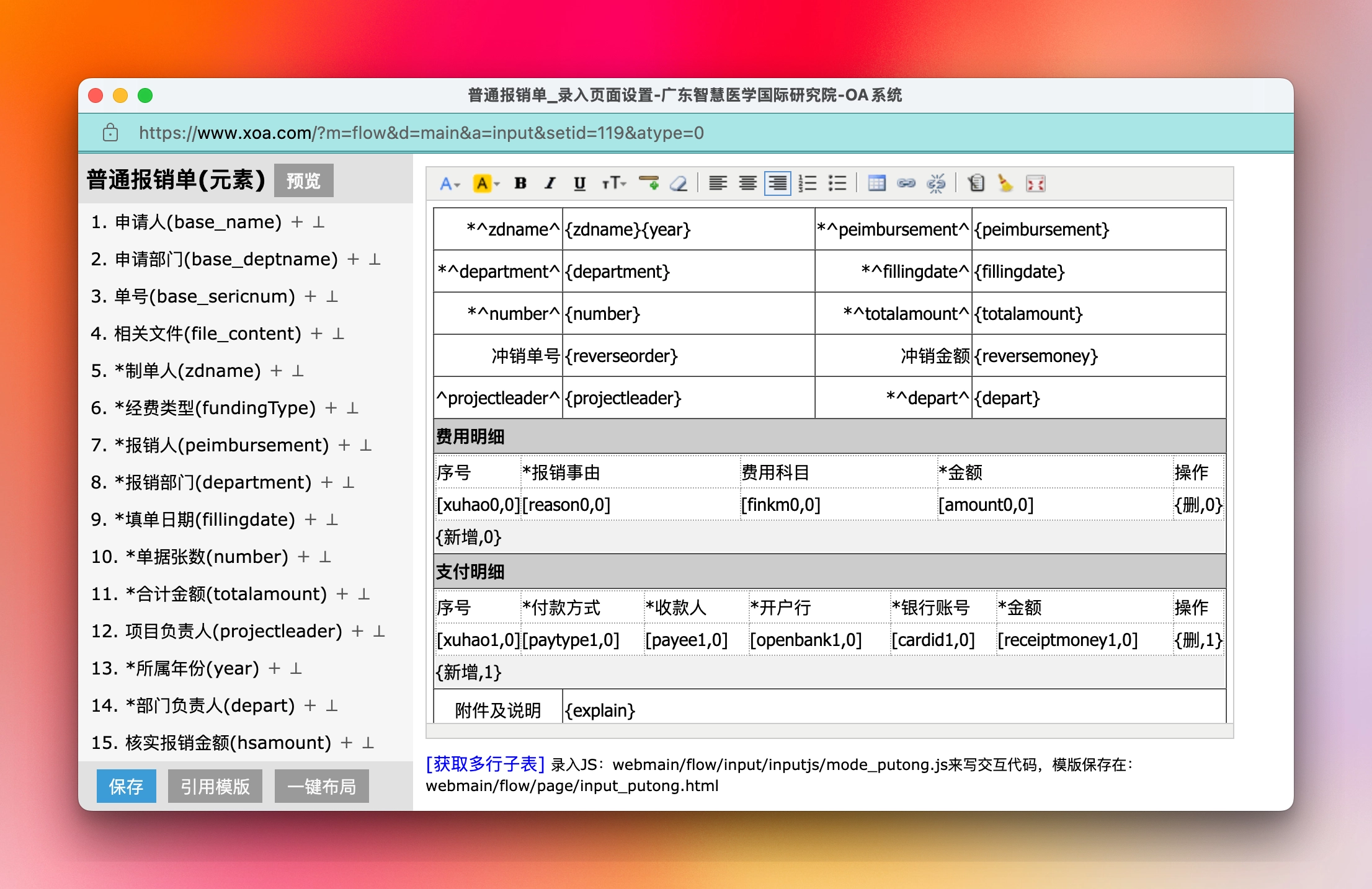1372x889 pixels.
Task: Add 单据张数(number) with plus icon
Action: tap(303, 557)
